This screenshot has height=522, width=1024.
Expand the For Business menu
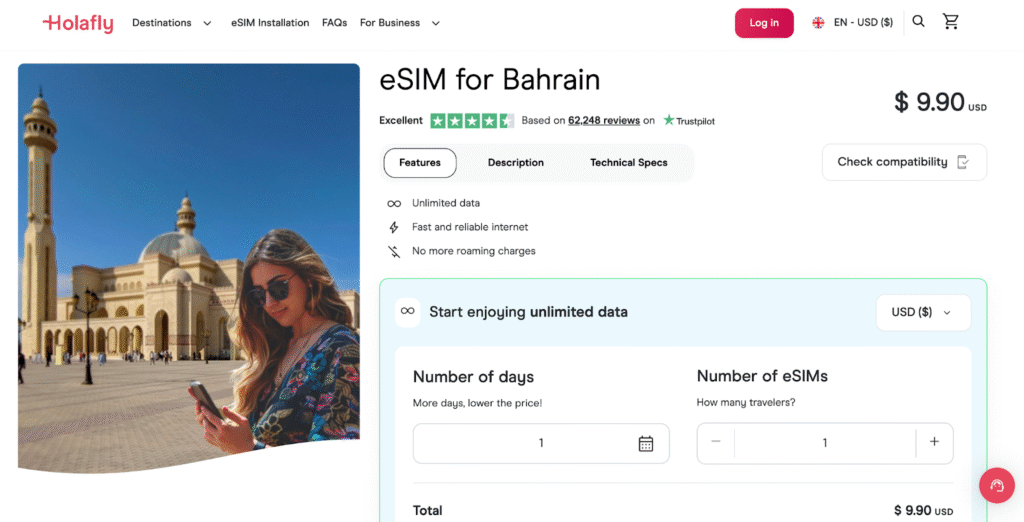(x=399, y=23)
